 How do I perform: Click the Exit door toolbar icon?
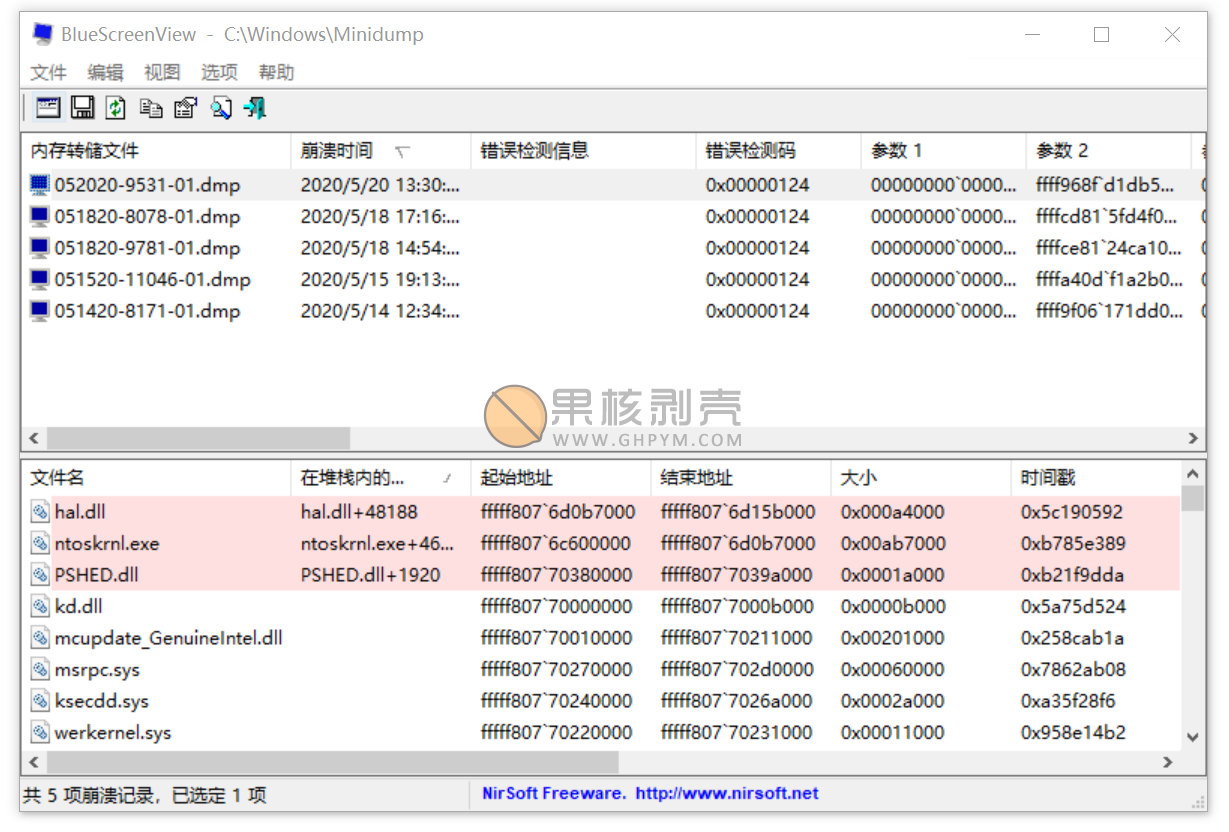click(x=255, y=108)
